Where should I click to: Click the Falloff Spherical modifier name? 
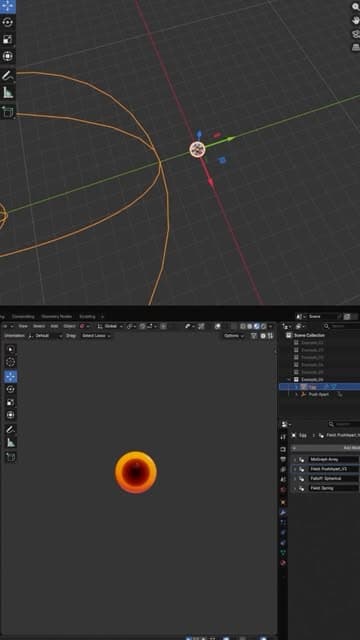click(x=333, y=478)
